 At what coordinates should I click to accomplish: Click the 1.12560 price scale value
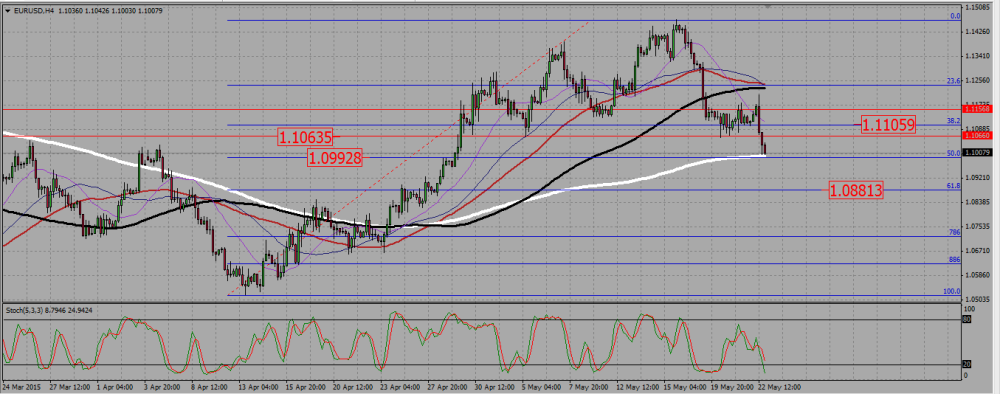(978, 80)
